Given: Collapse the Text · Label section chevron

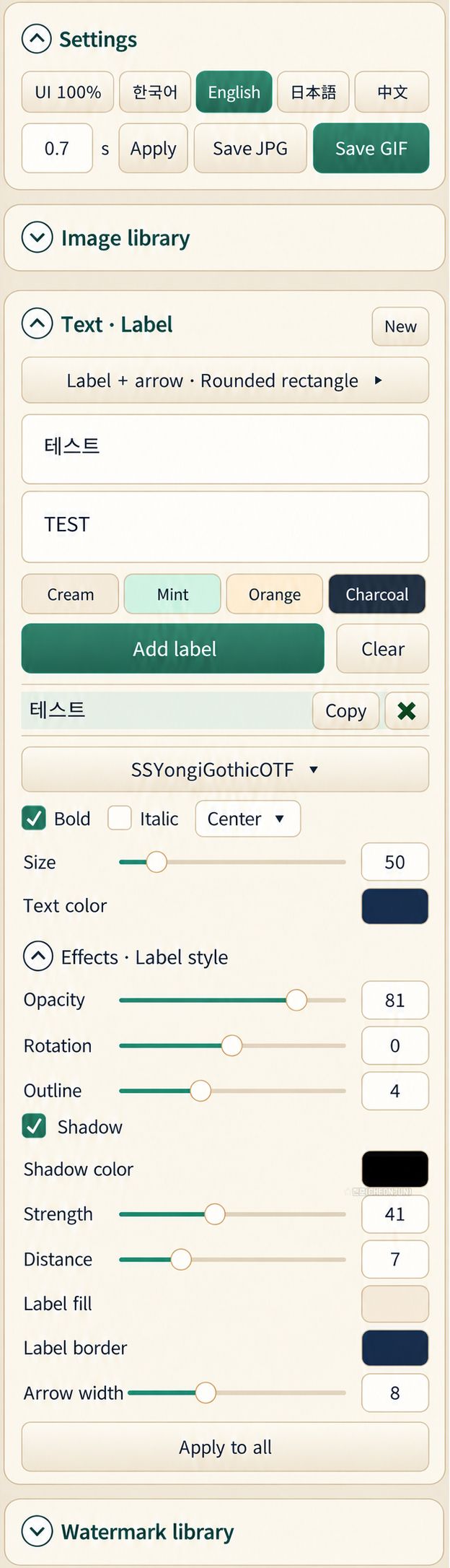Looking at the screenshot, I should point(37,323).
